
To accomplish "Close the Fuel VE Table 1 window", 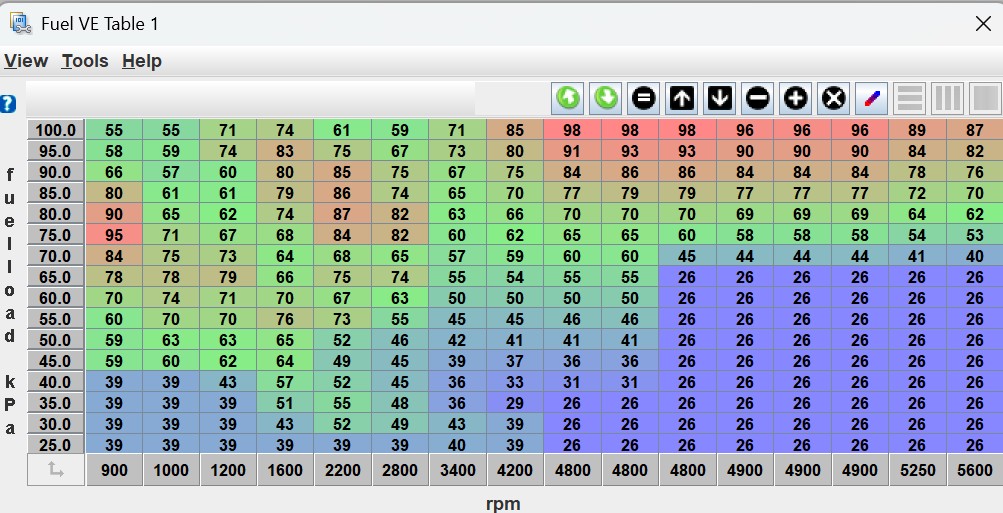I will (x=983, y=24).
